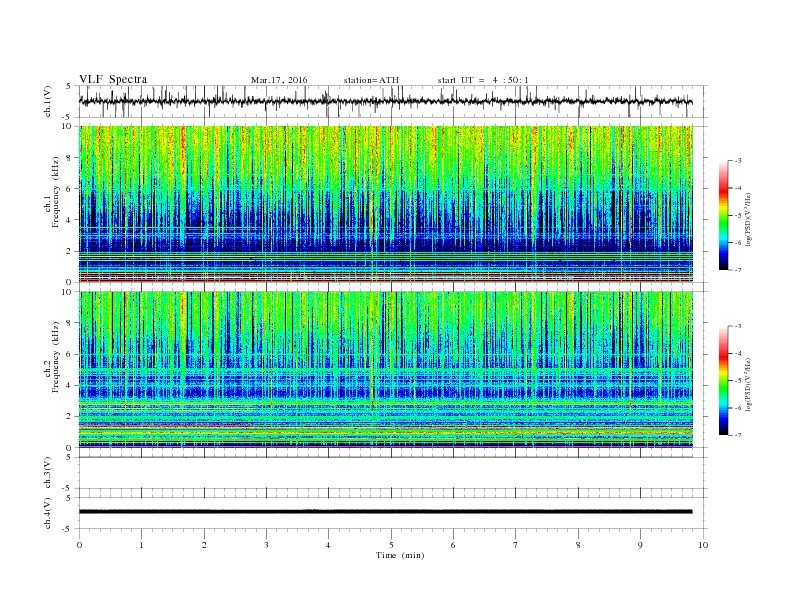Image resolution: width=792 pixels, height=612 pixels.
Task: Click inside the ch.1 spectrogram panel
Action: coord(385,204)
